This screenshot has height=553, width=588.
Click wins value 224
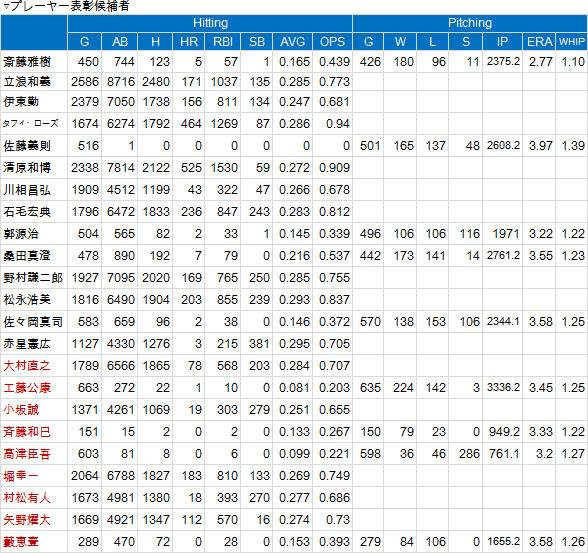coord(404,388)
